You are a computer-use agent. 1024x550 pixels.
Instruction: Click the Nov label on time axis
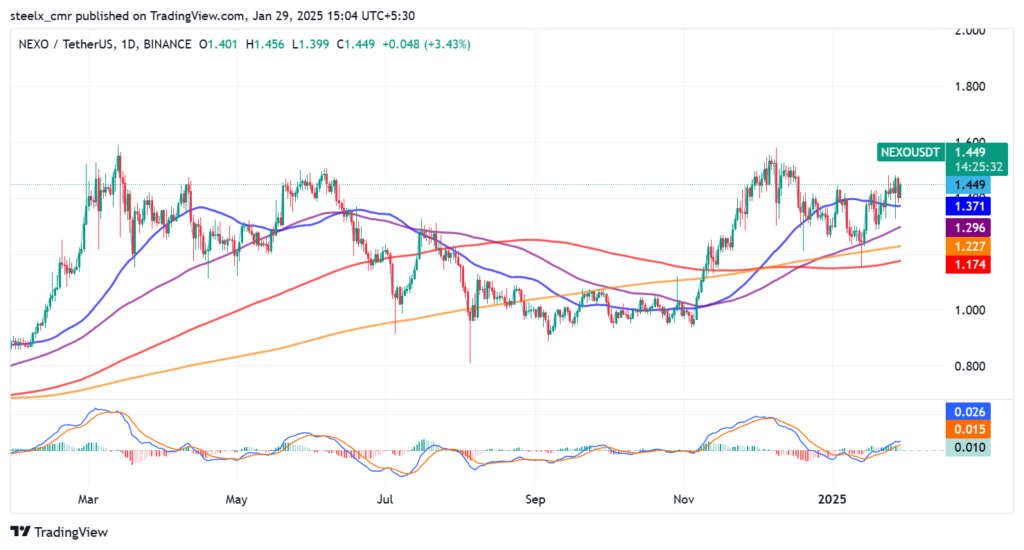point(683,497)
